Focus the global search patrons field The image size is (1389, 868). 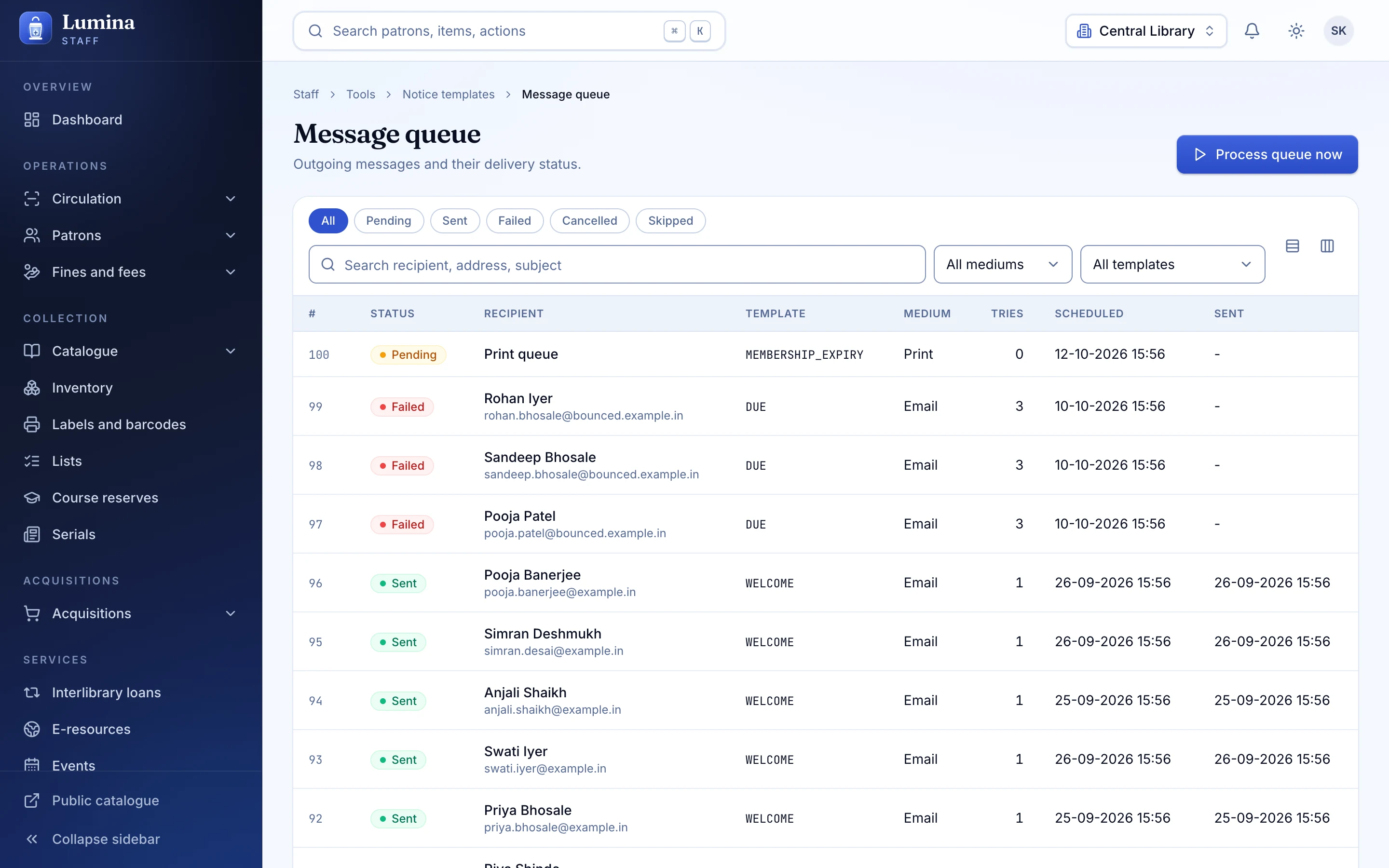(x=509, y=31)
